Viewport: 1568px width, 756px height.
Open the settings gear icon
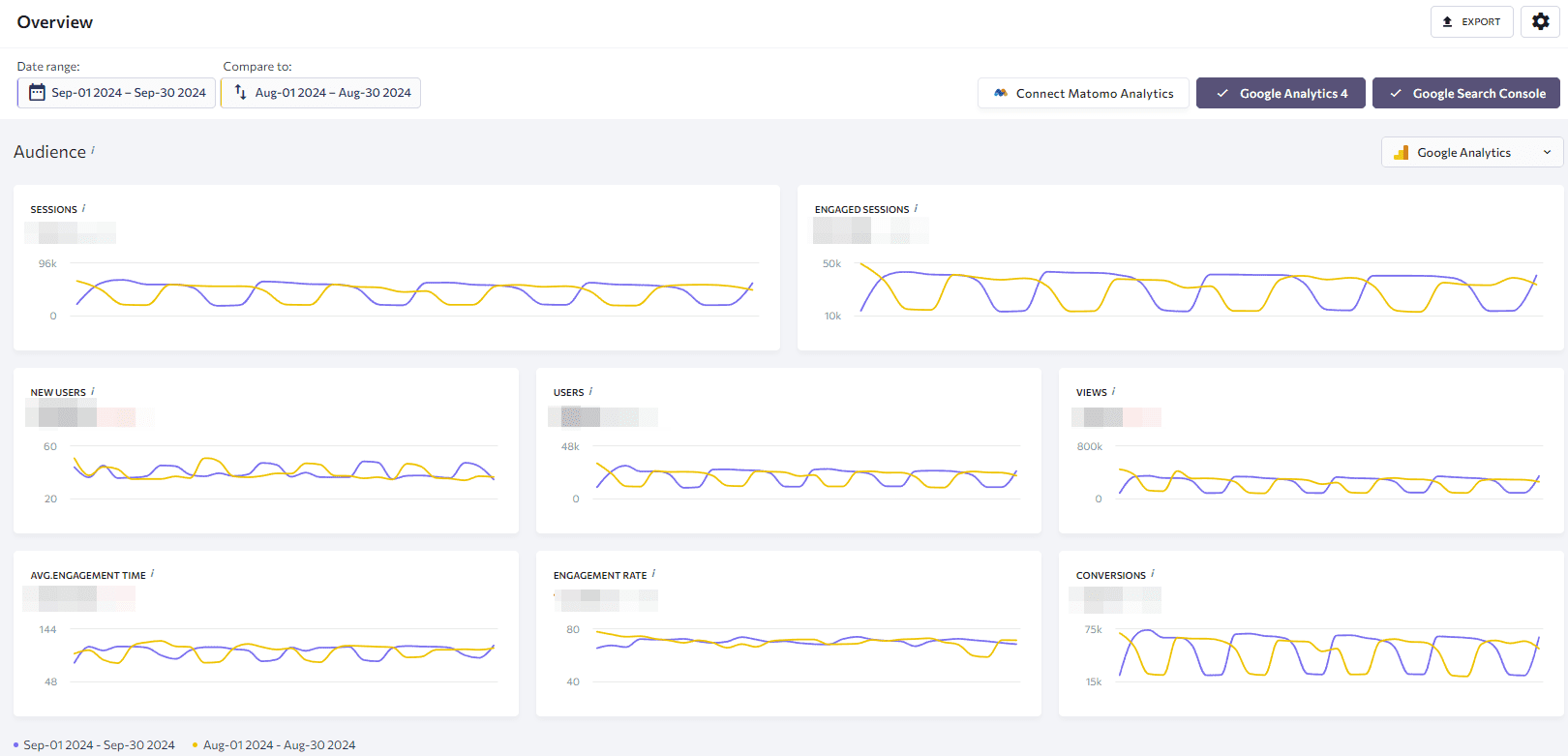(1540, 21)
